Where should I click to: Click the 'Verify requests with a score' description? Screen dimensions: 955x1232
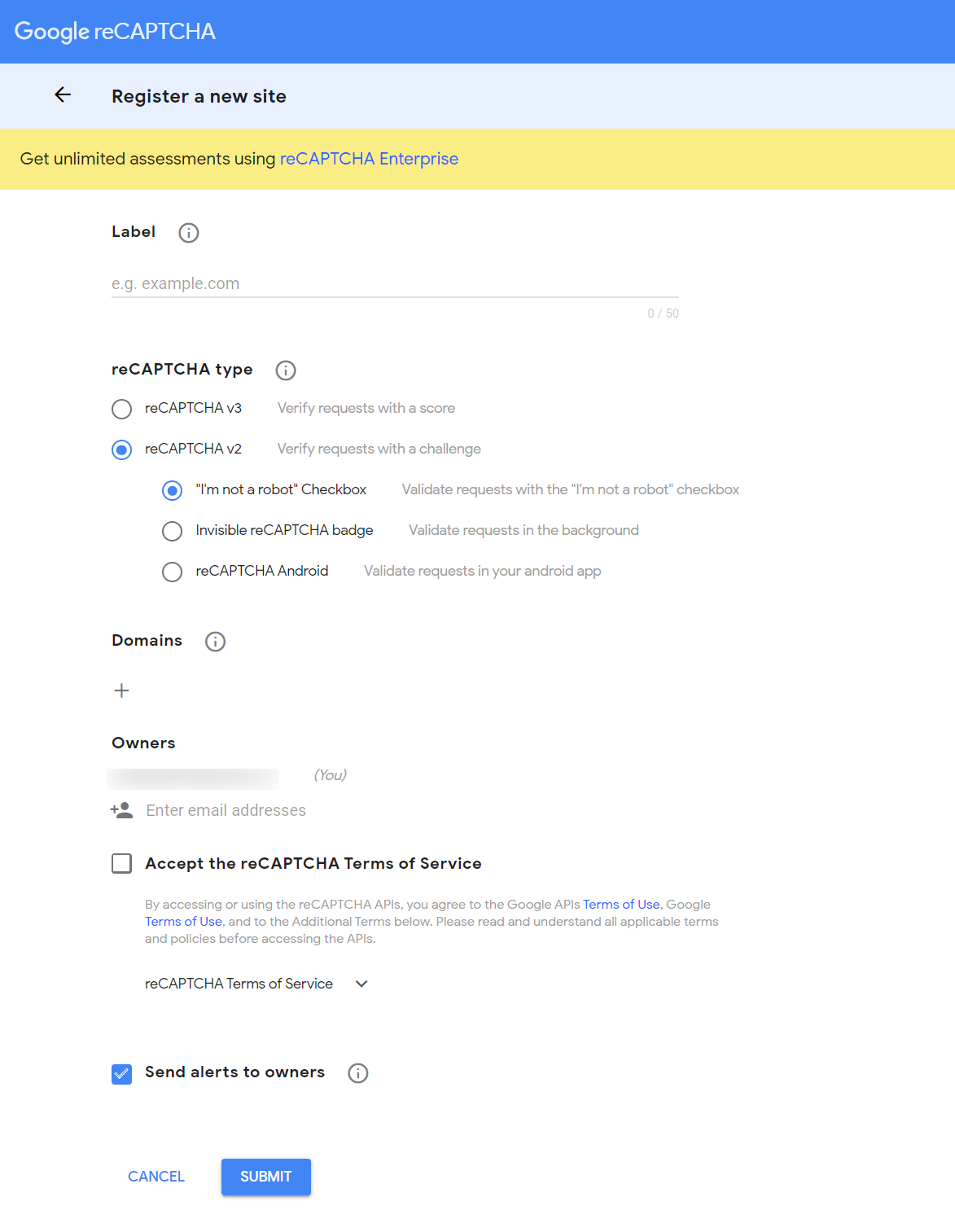(x=366, y=408)
